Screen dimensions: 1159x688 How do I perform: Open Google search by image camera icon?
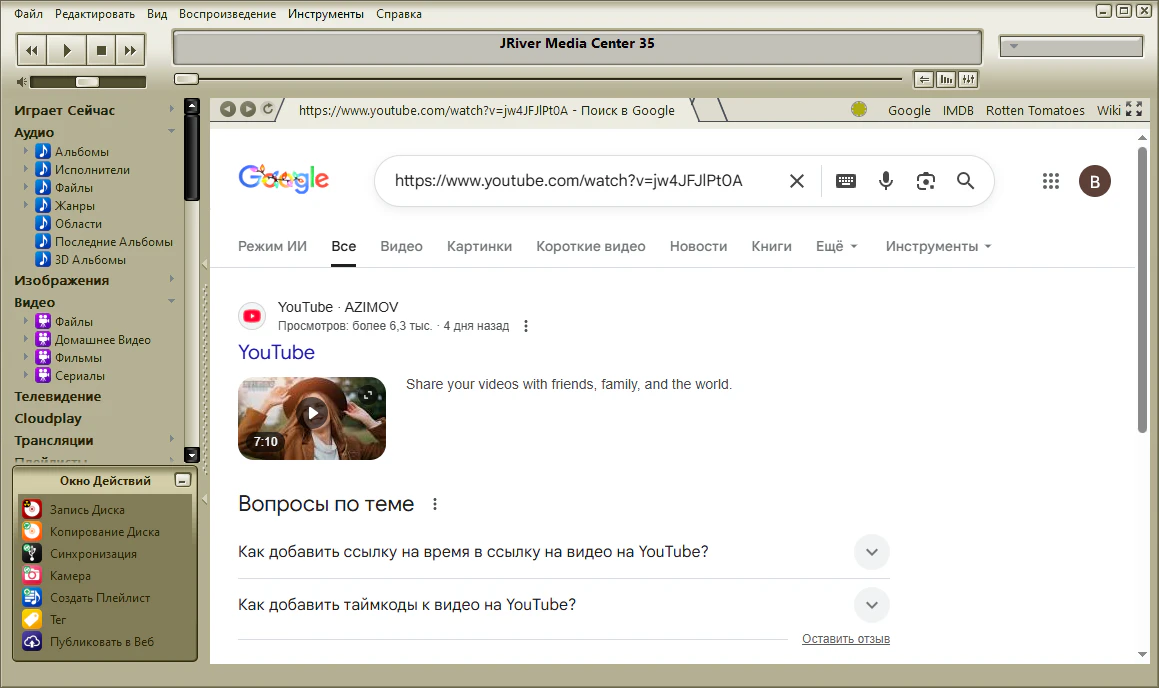point(925,181)
